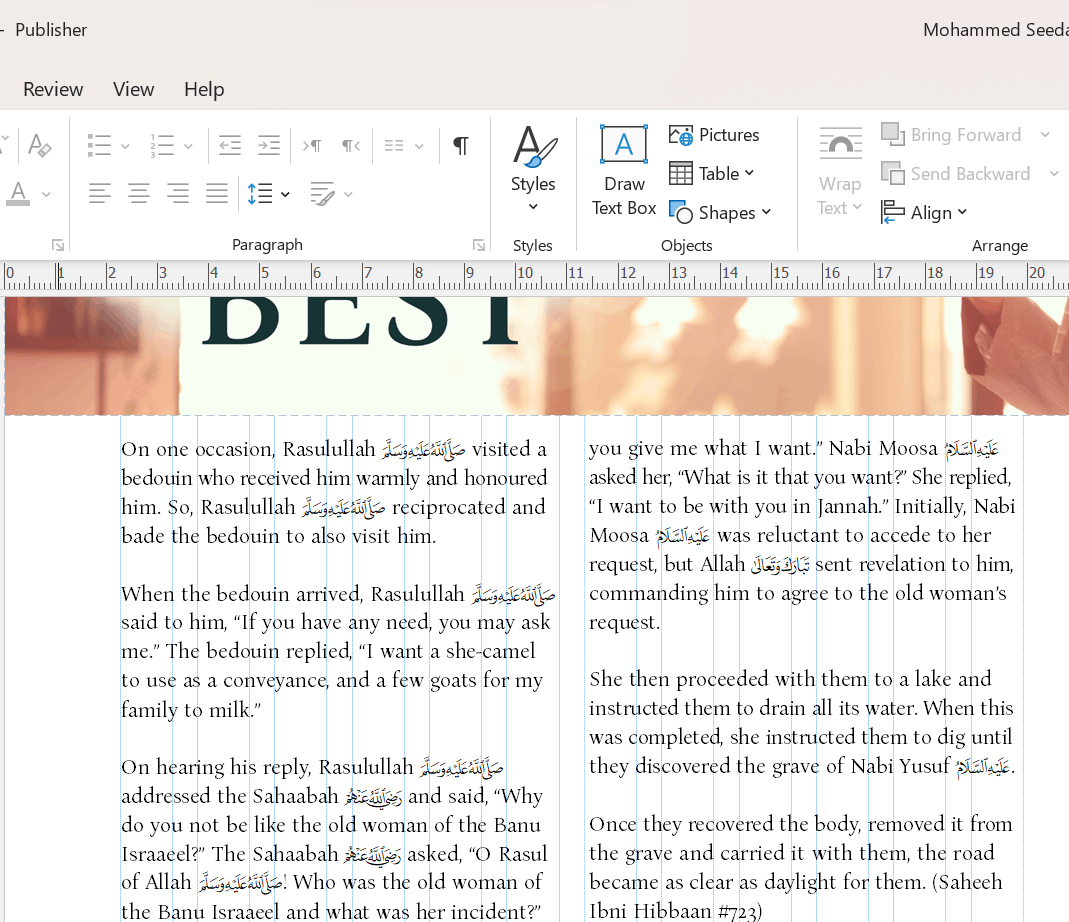Click the font color A icon
Viewport: 1069px width, 922px height.
(x=18, y=194)
